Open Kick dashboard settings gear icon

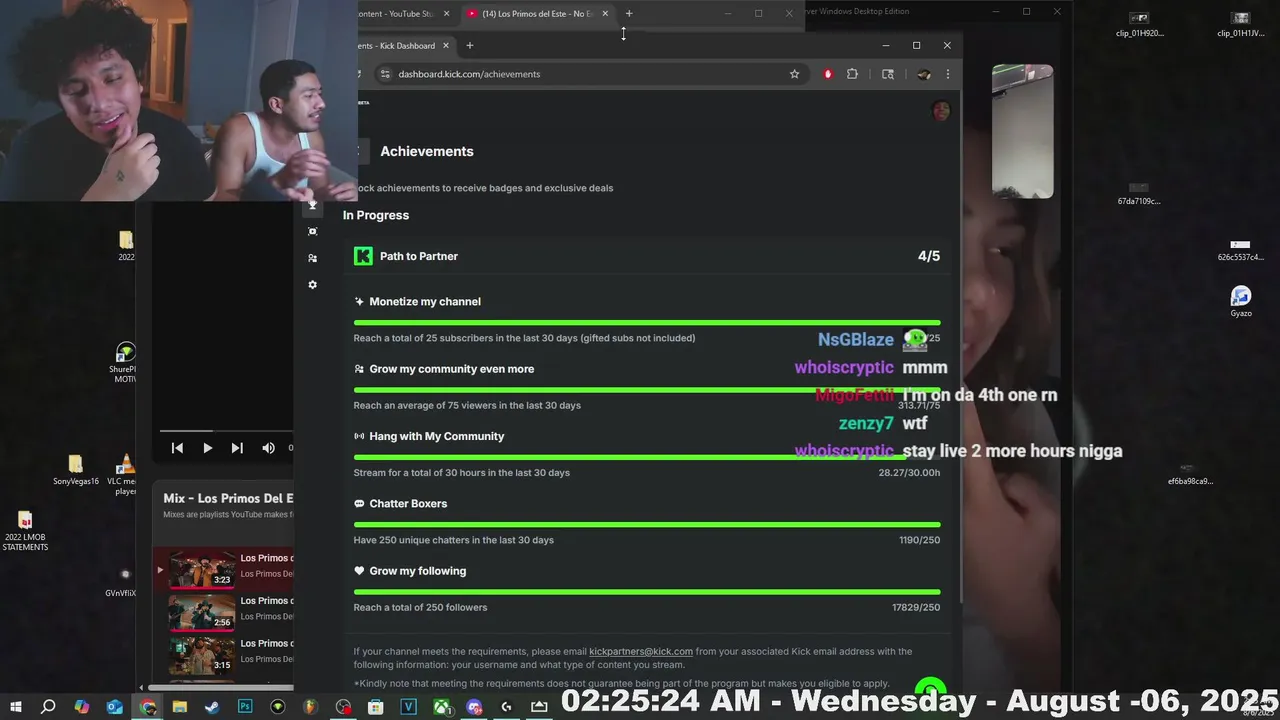tap(312, 285)
